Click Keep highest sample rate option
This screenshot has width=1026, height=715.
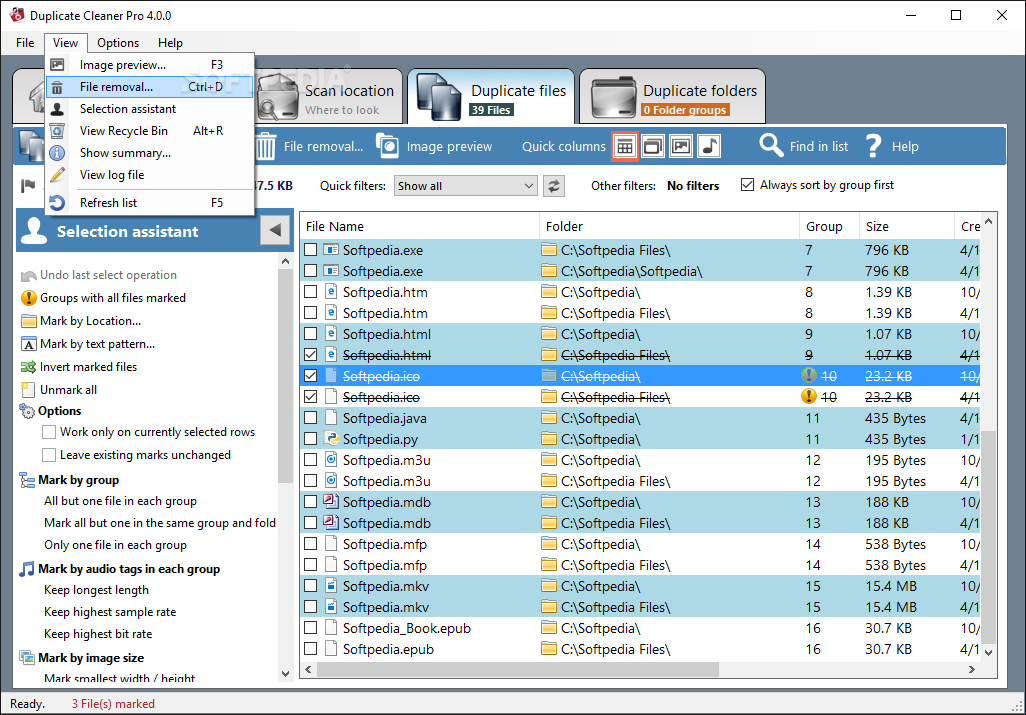pos(110,612)
